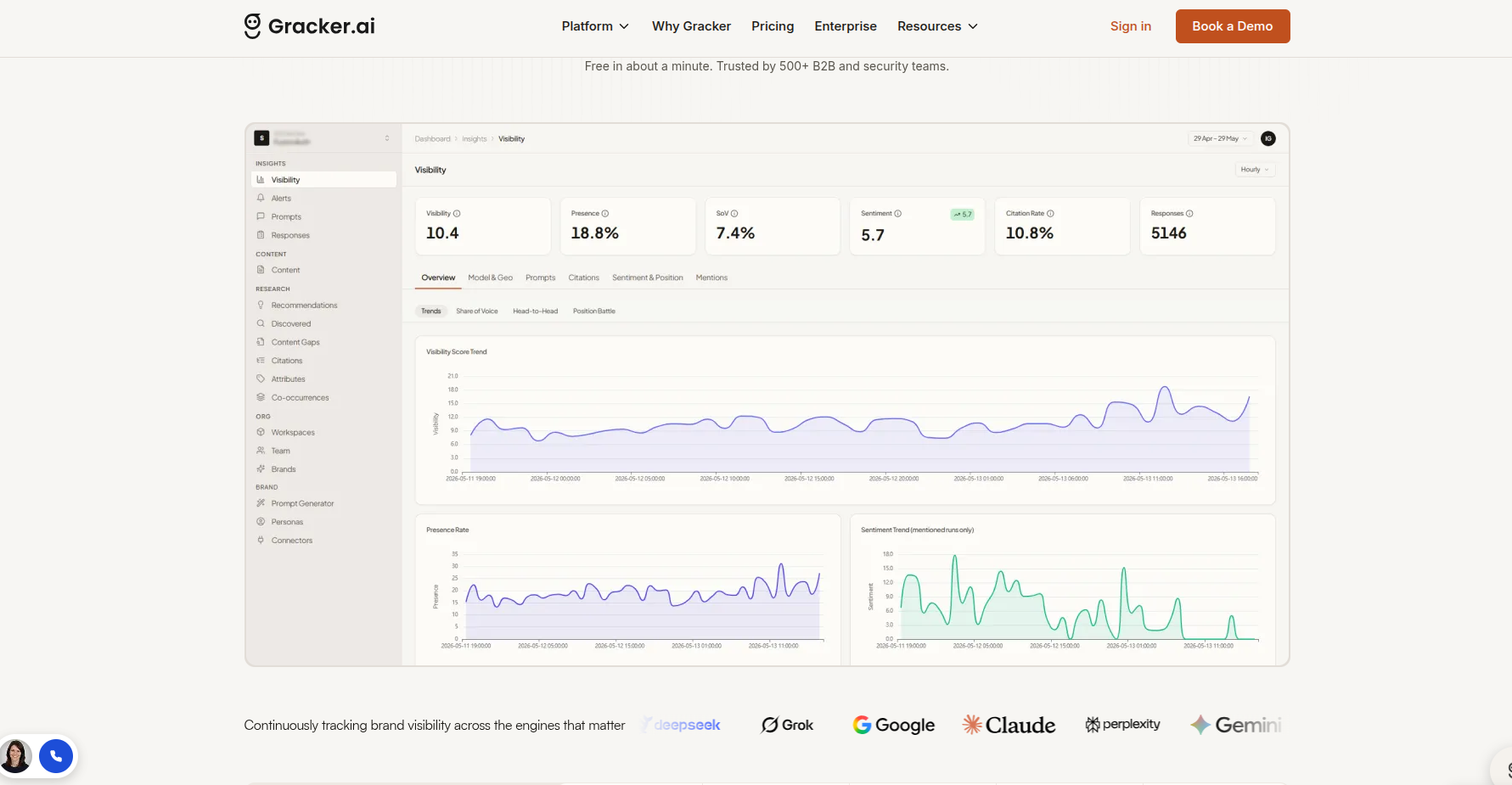Click the Grok logo
The image size is (1512, 785).
click(788, 725)
